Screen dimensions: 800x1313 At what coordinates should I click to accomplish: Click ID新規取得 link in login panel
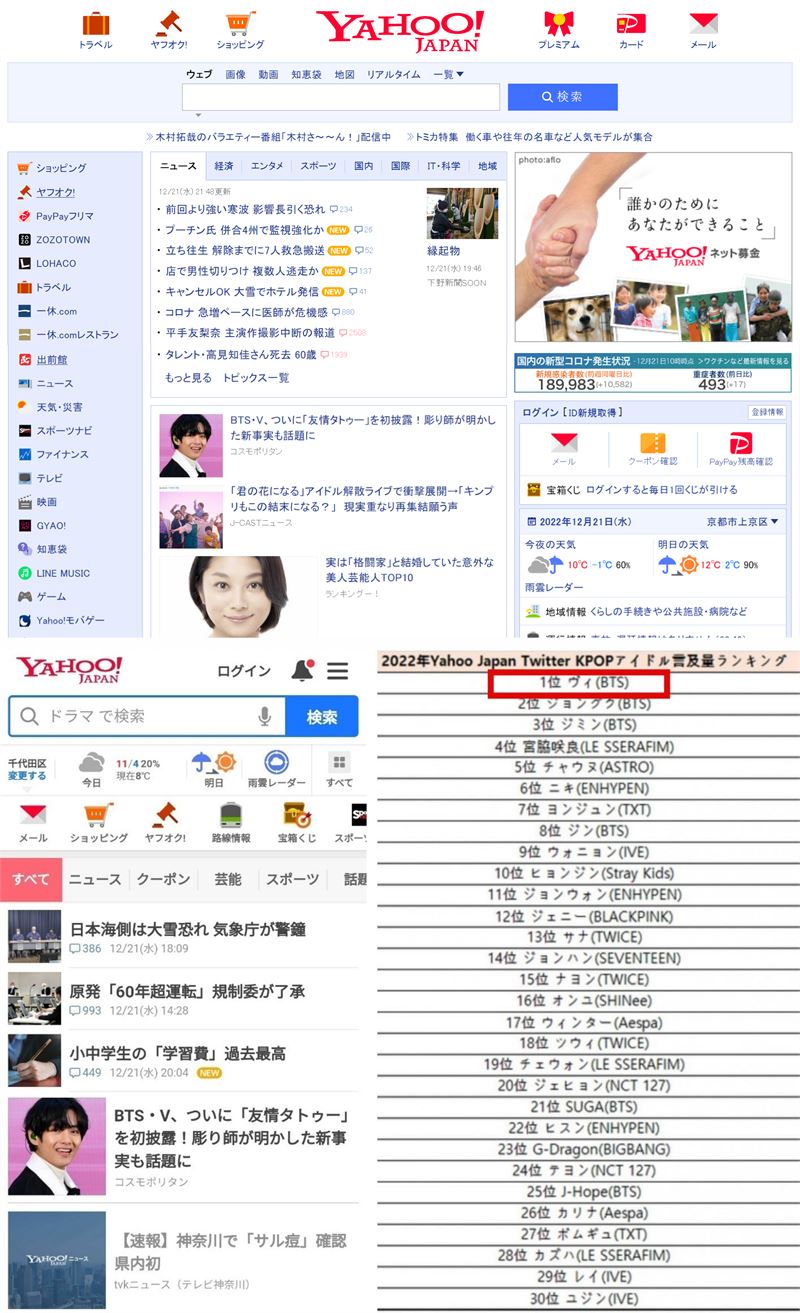592,412
